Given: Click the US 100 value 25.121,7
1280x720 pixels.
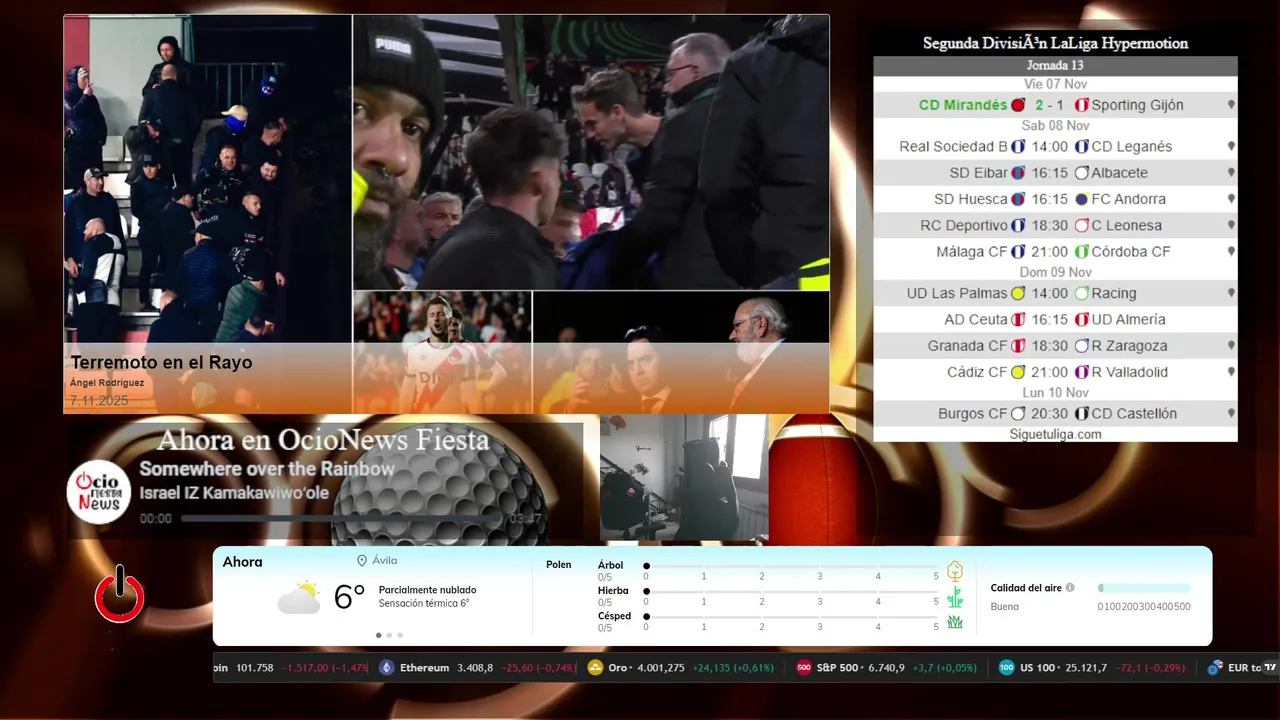Looking at the screenshot, I should point(1085,668).
